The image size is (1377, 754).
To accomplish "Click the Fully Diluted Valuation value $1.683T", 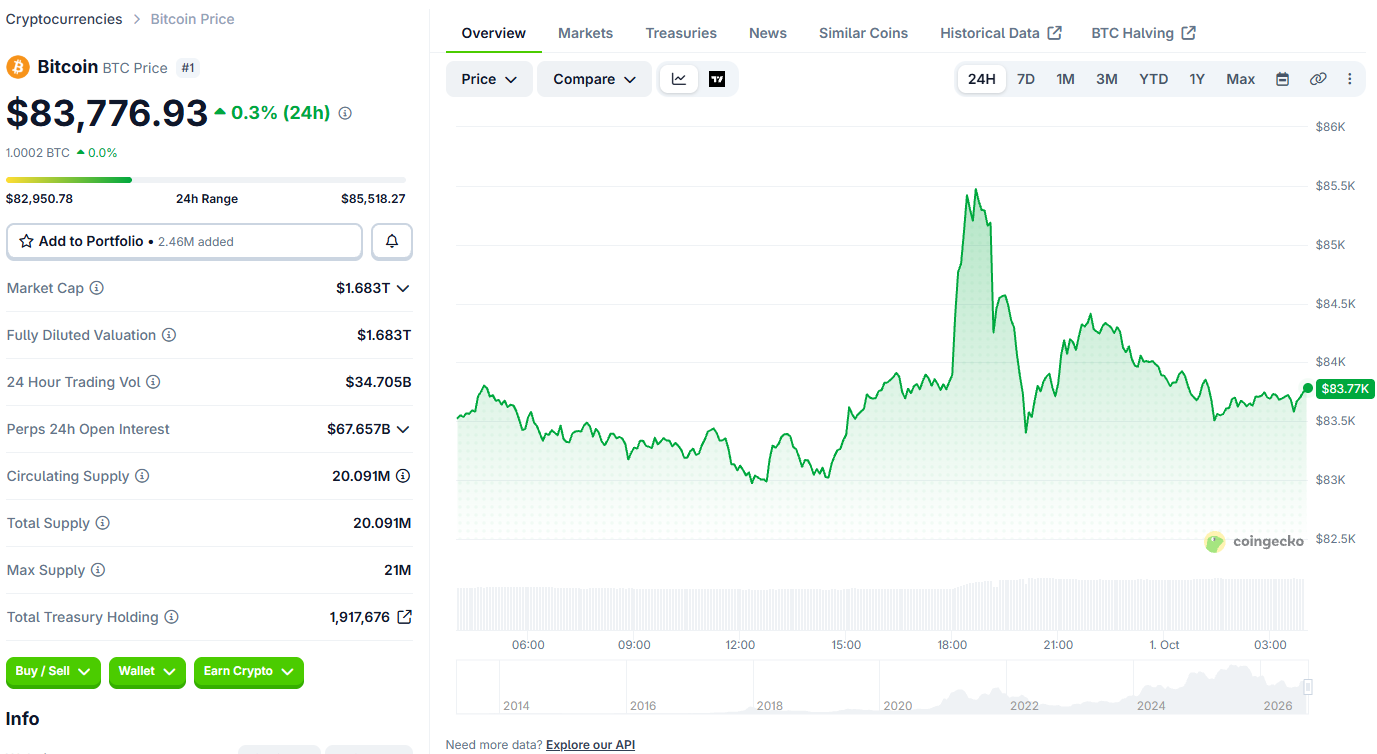I will pyautogui.click(x=384, y=335).
